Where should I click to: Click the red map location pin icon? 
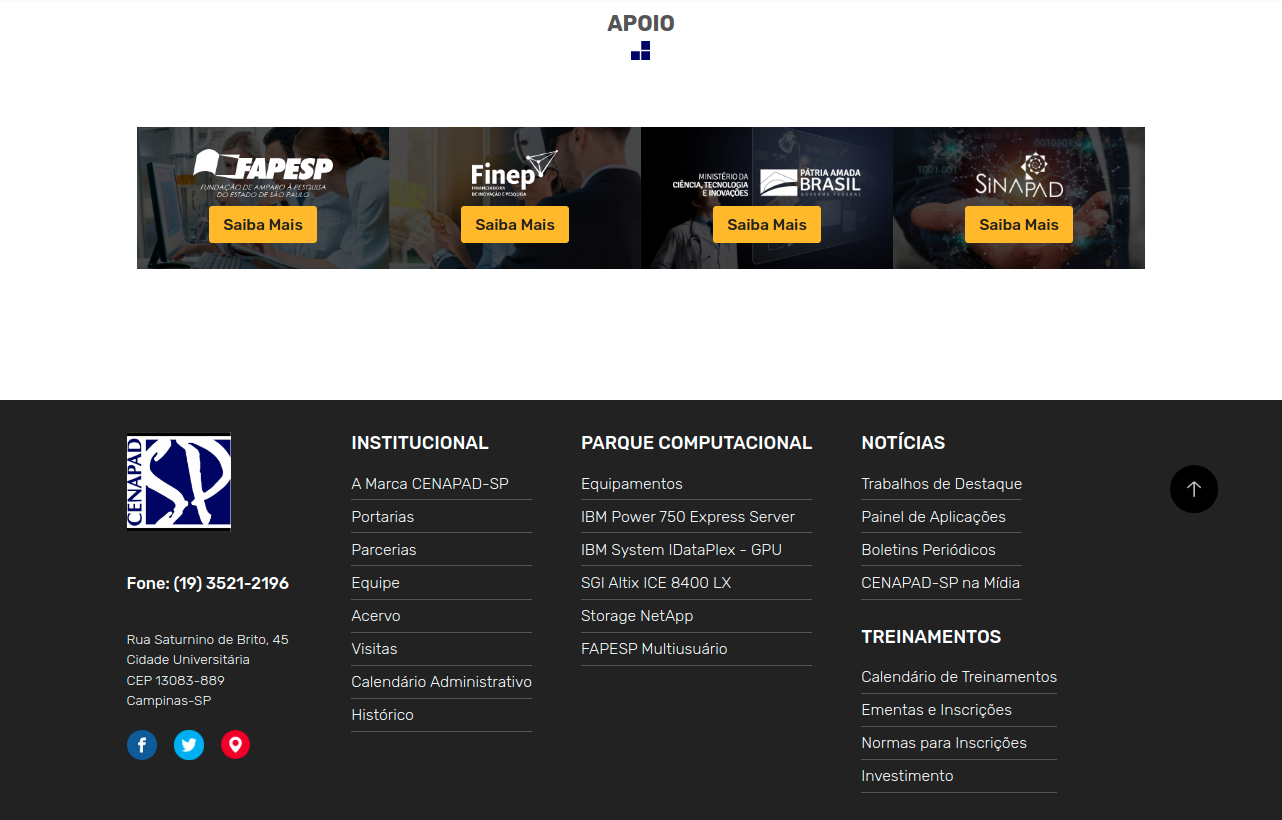tap(235, 745)
